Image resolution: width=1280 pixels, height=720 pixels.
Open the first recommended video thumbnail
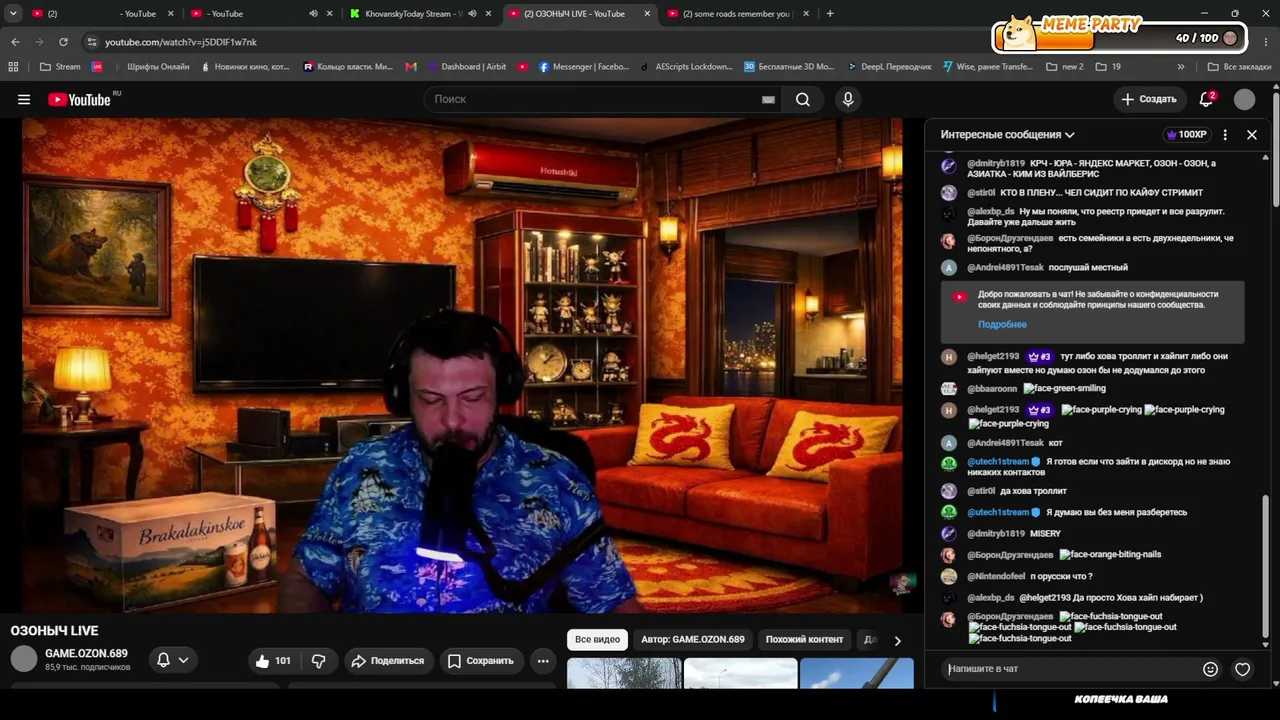coord(624,673)
